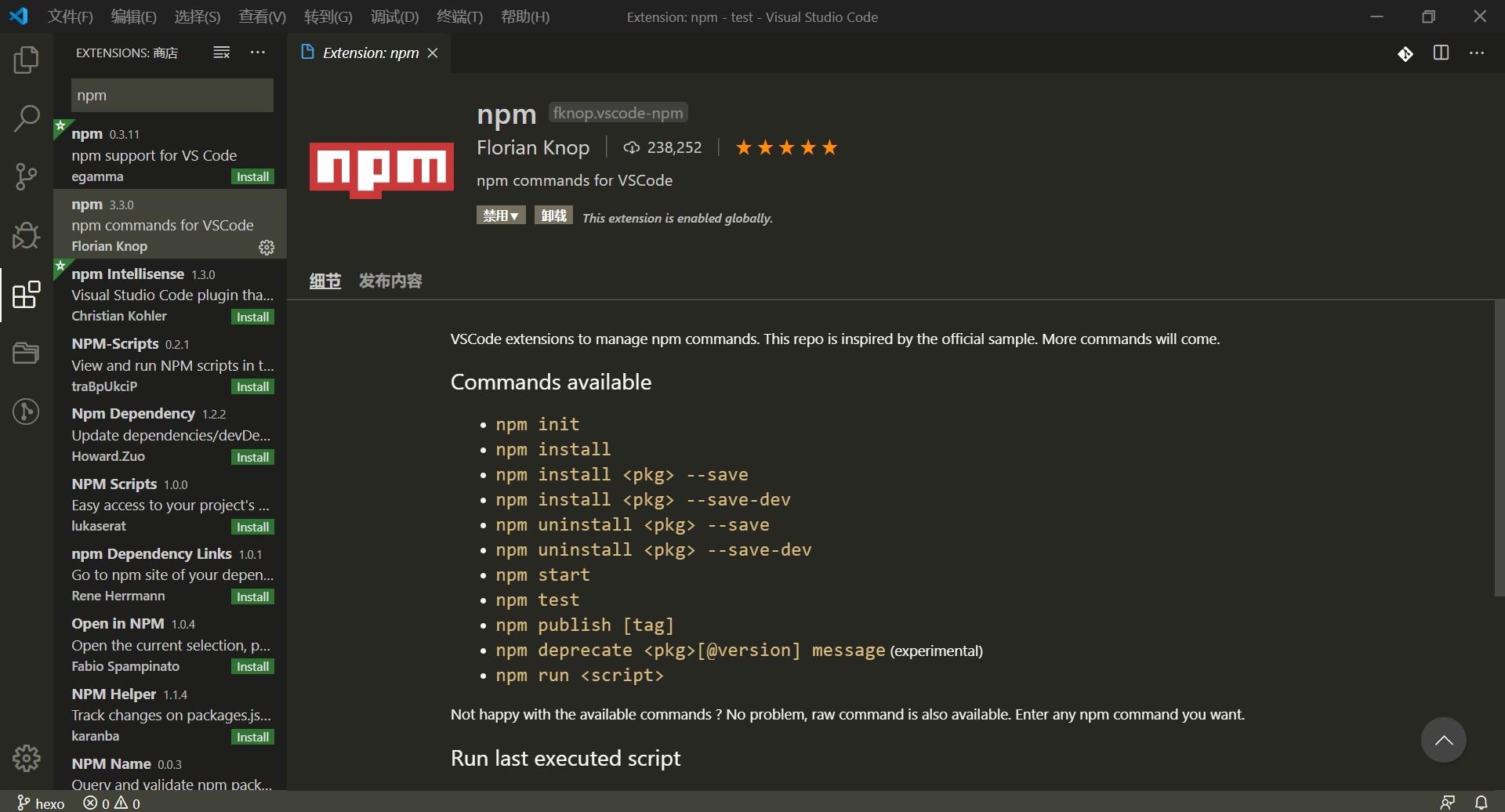
Task: Close the Extension: npm tab
Action: click(x=433, y=53)
